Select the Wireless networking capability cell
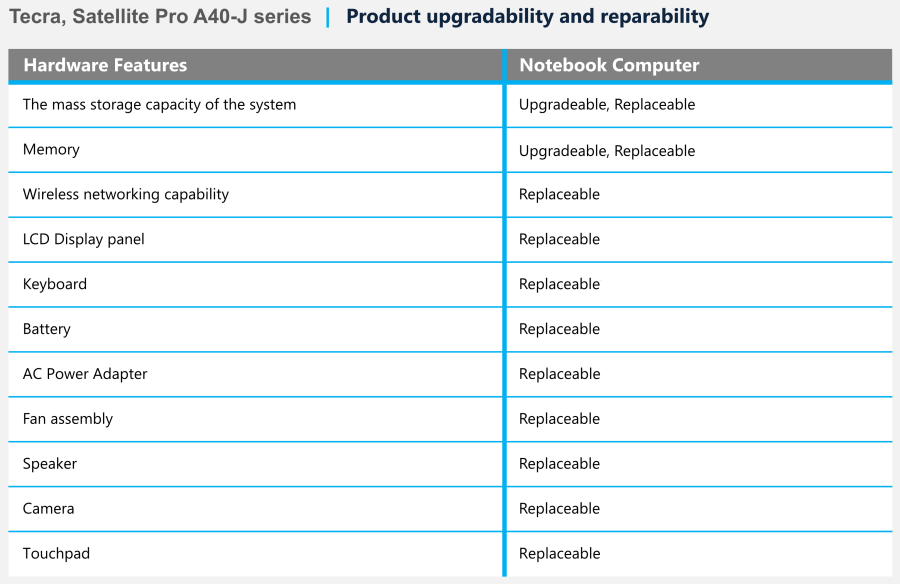The image size is (900, 584). [x=126, y=195]
